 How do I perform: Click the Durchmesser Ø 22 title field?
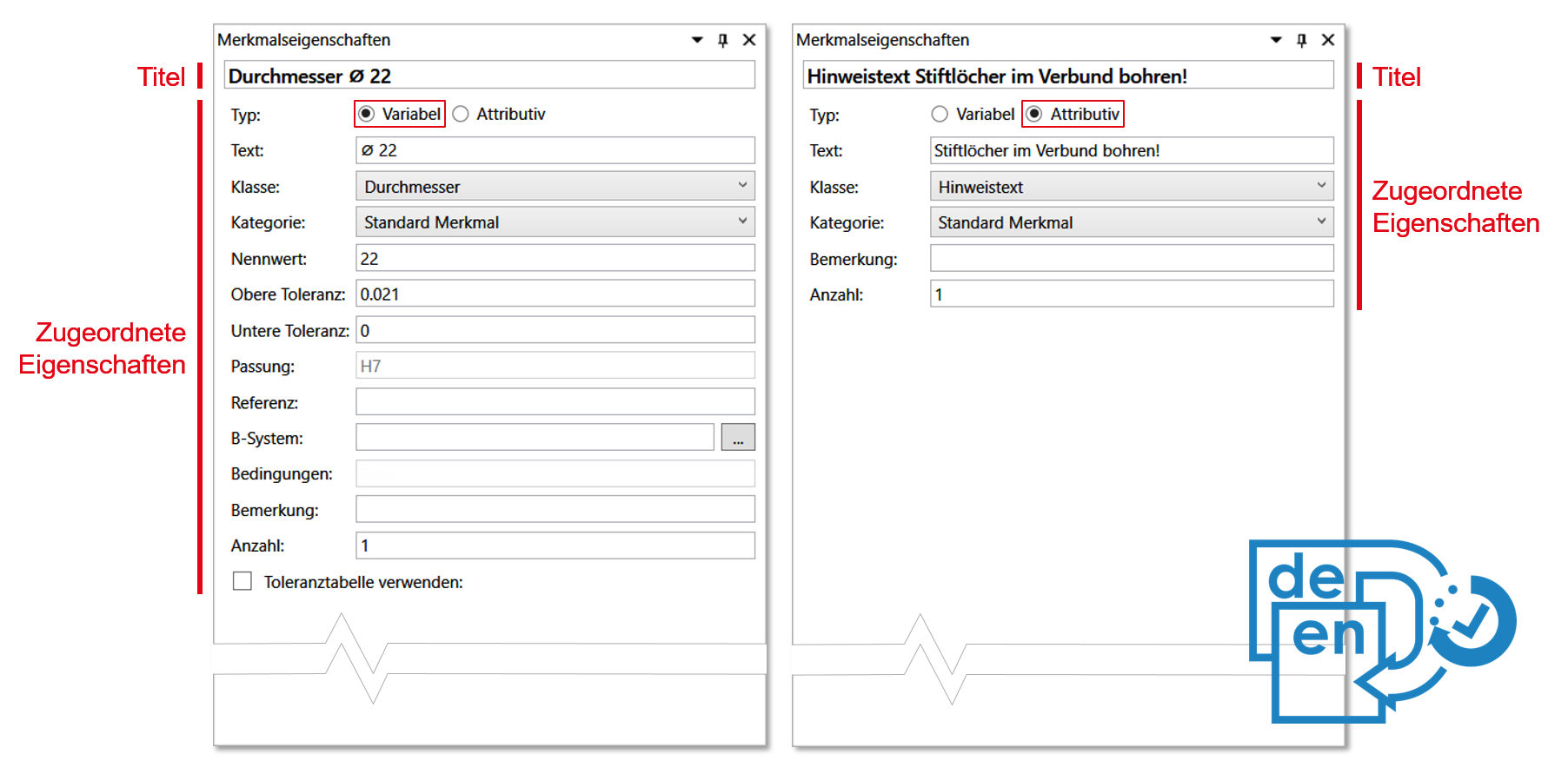(x=489, y=76)
